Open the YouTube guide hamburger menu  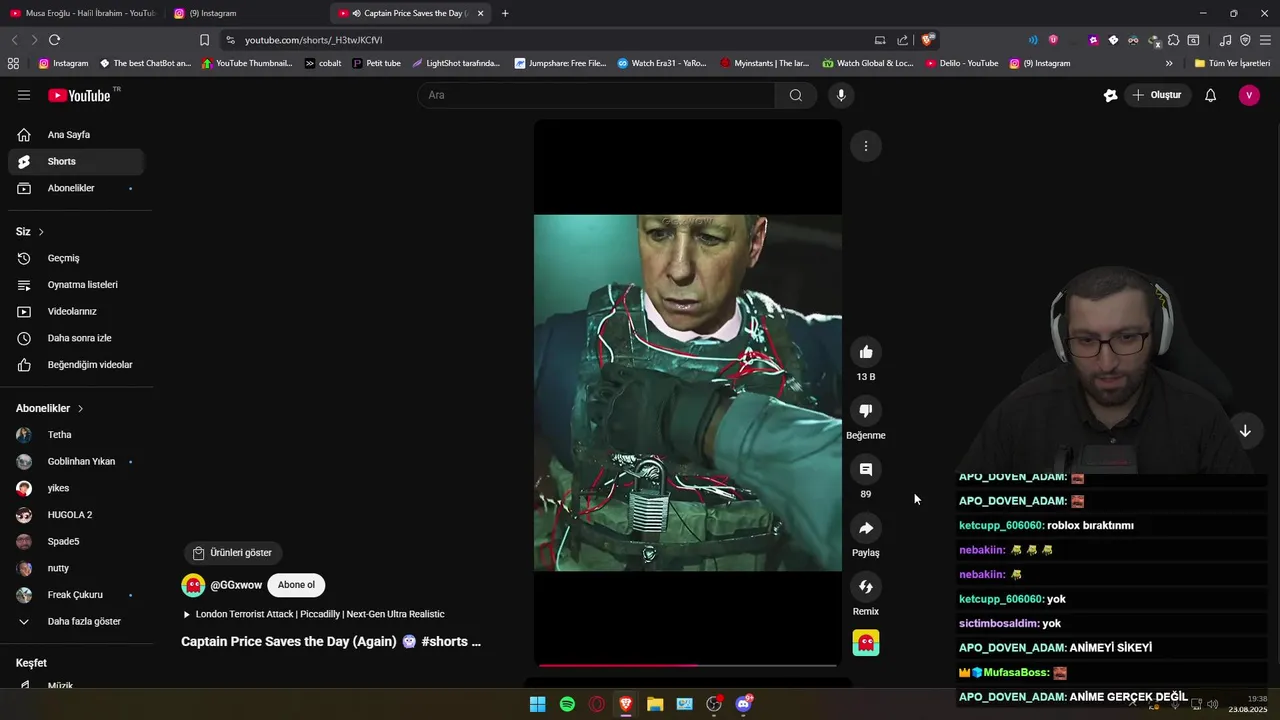tap(24, 95)
